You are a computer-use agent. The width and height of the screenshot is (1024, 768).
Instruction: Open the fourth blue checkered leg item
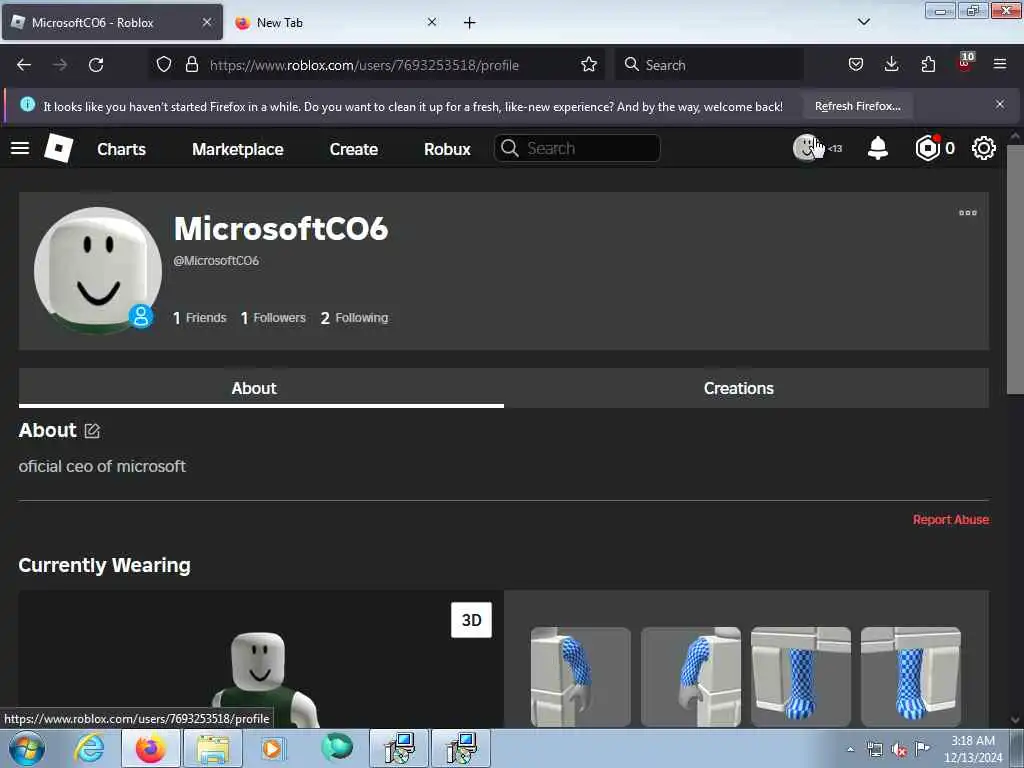click(911, 677)
